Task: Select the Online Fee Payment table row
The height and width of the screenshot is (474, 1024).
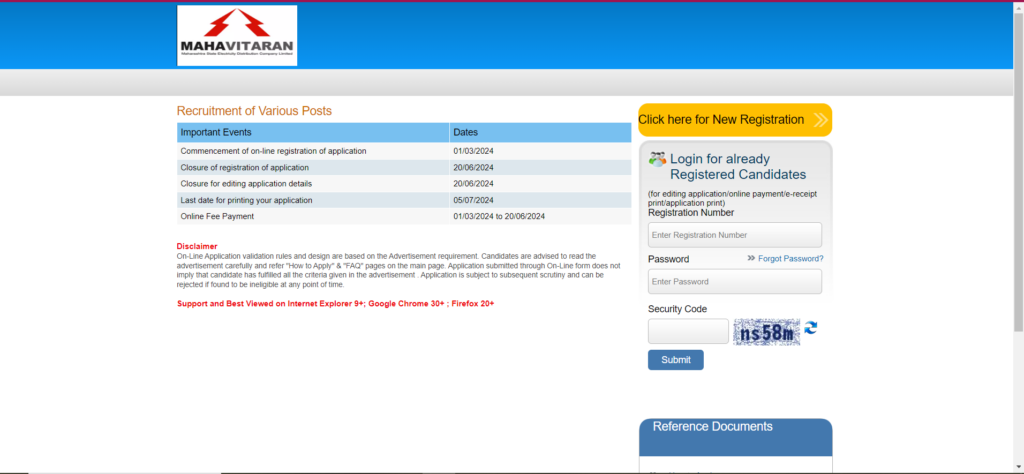Action: point(404,216)
